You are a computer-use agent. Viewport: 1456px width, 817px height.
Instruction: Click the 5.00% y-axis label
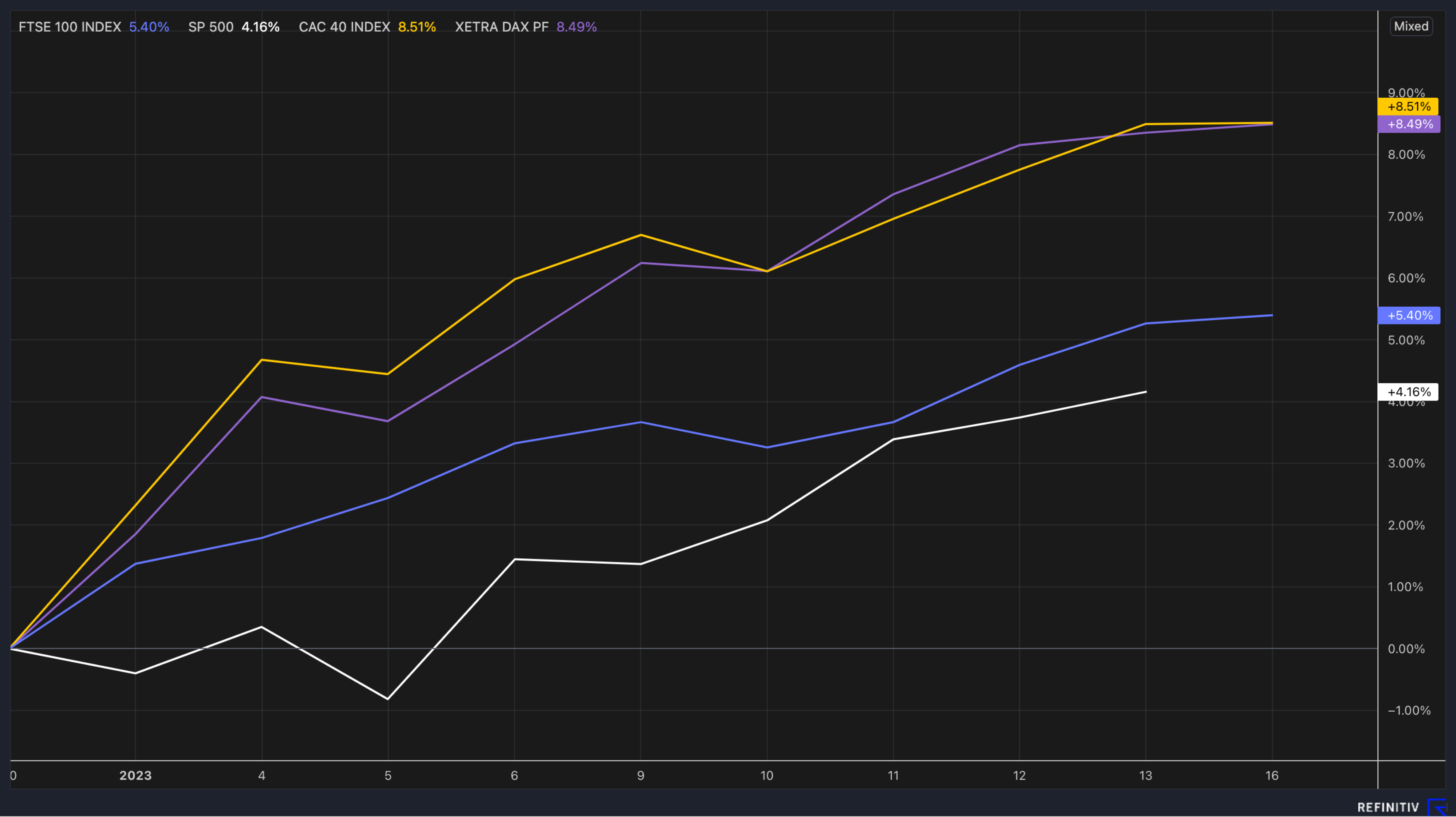click(x=1406, y=340)
